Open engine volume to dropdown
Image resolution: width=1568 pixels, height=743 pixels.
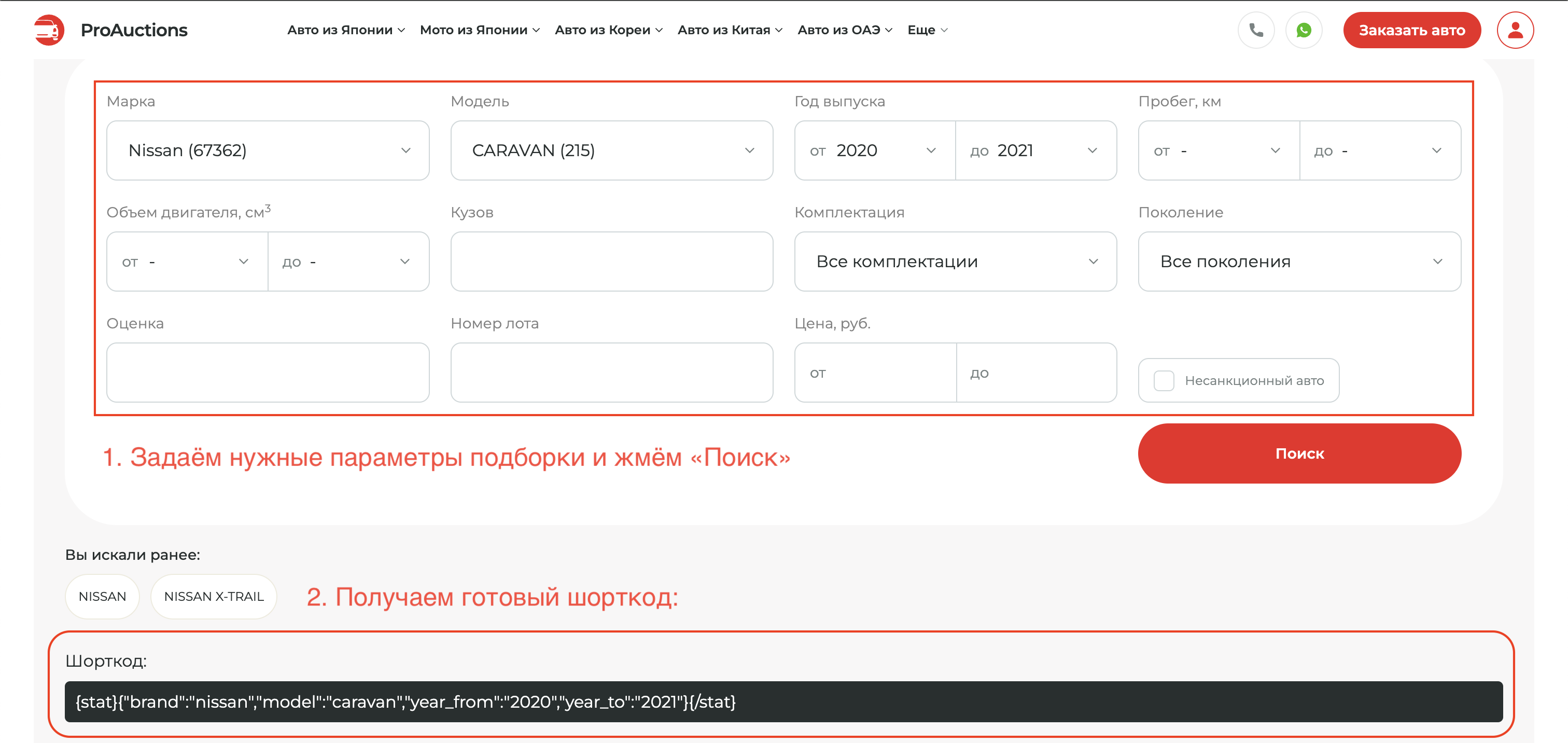point(348,262)
